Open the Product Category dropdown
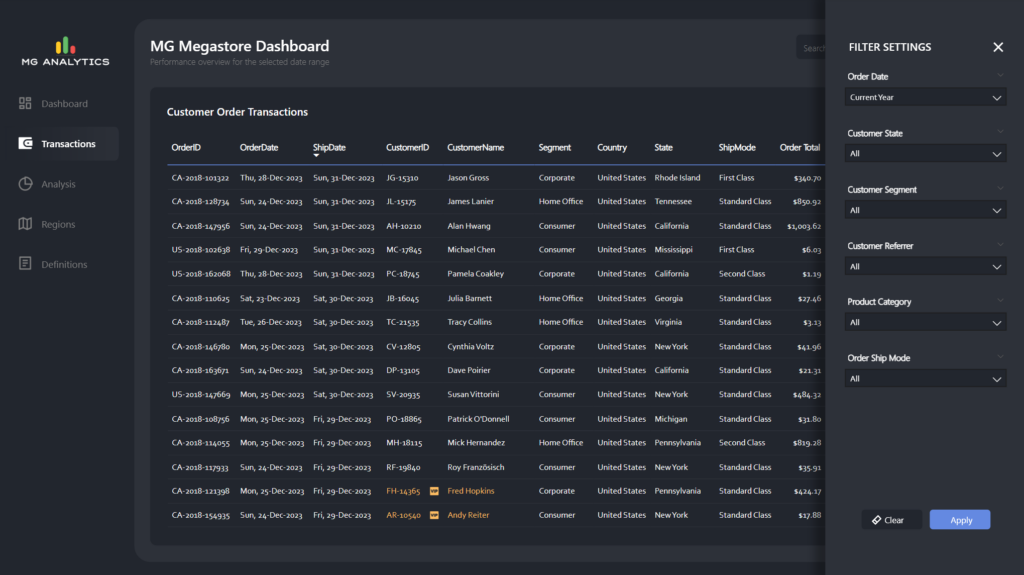This screenshot has height=575, width=1024. click(925, 322)
